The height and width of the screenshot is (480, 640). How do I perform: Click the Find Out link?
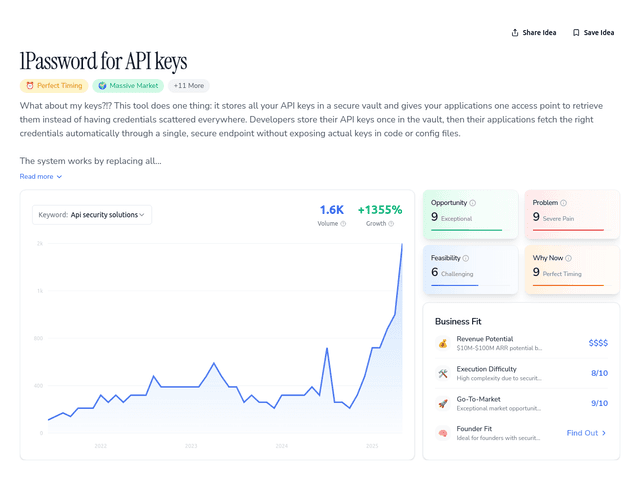[x=586, y=433]
